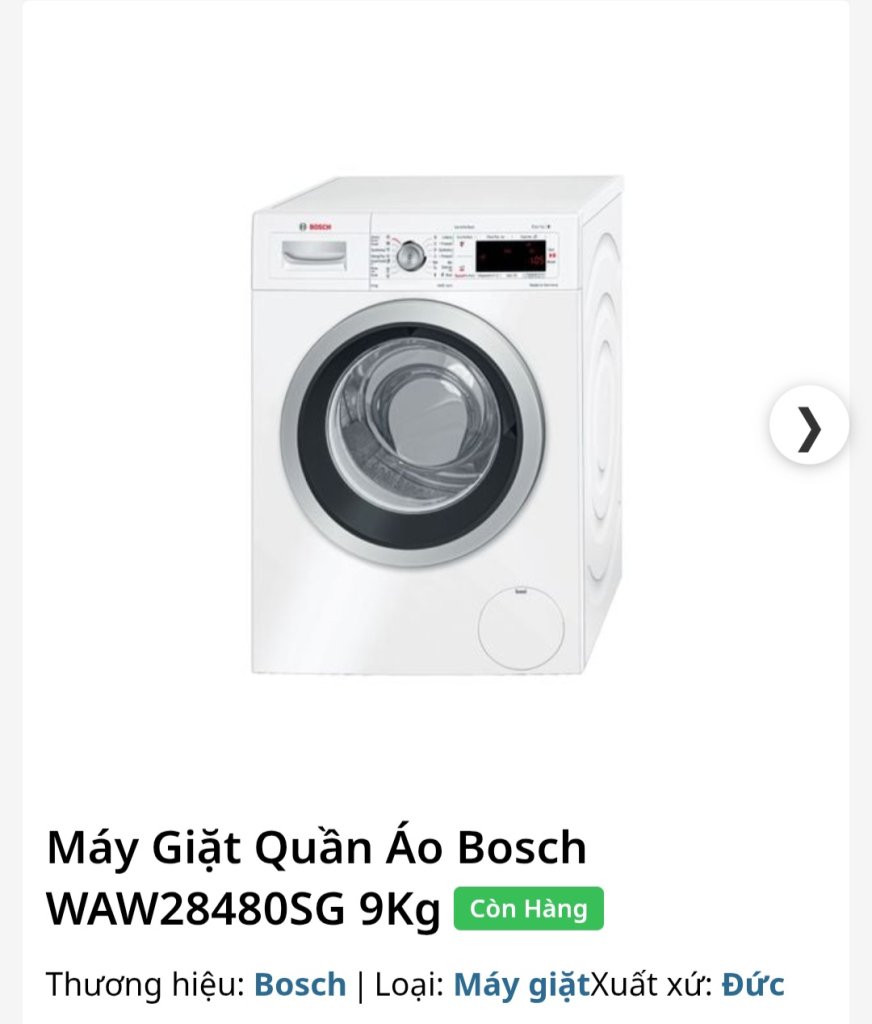Click the program dial knob on washer
The height and width of the screenshot is (1024, 872).
410,256
